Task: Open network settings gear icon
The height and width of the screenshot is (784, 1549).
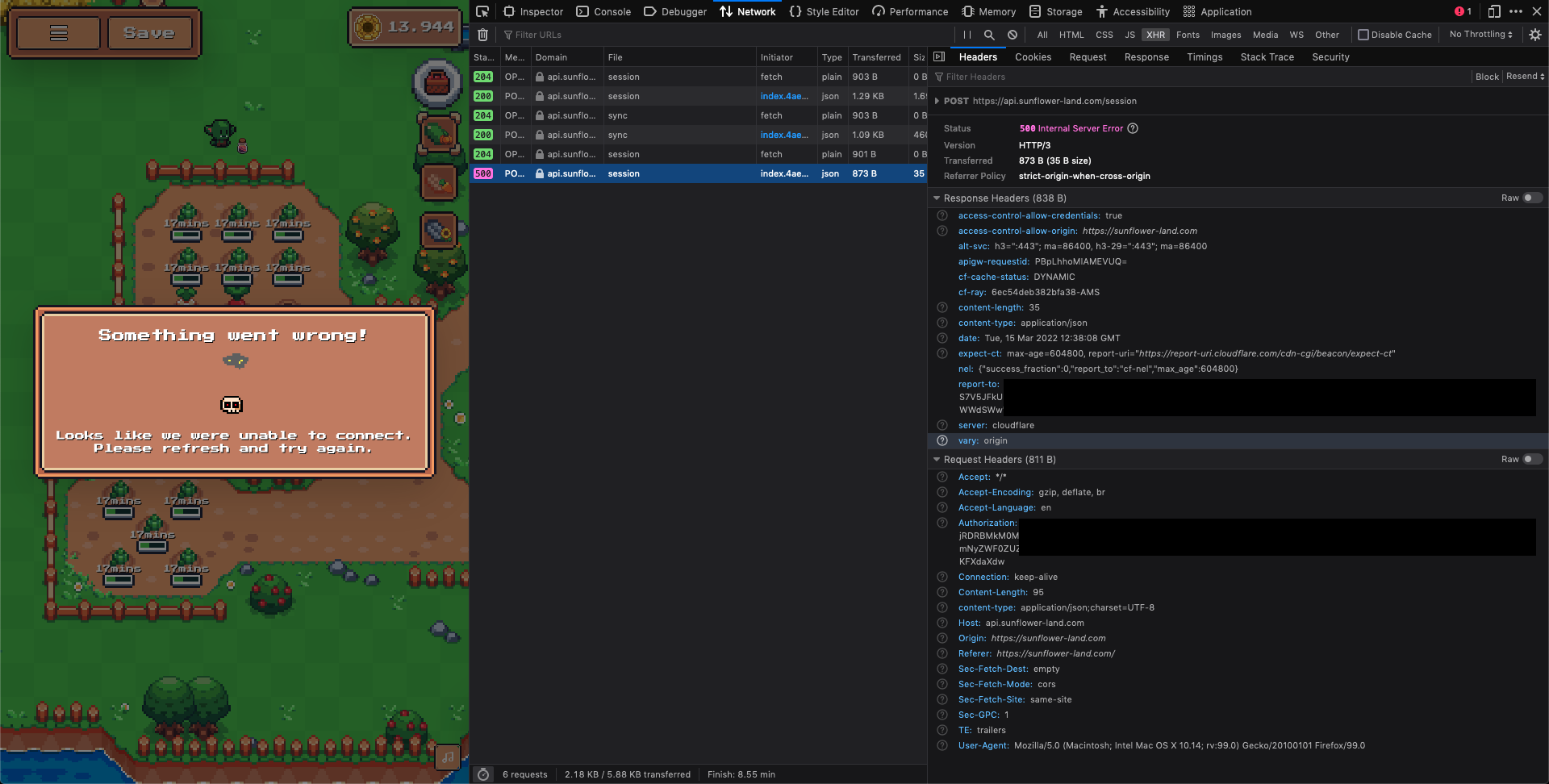Action: [x=1535, y=35]
